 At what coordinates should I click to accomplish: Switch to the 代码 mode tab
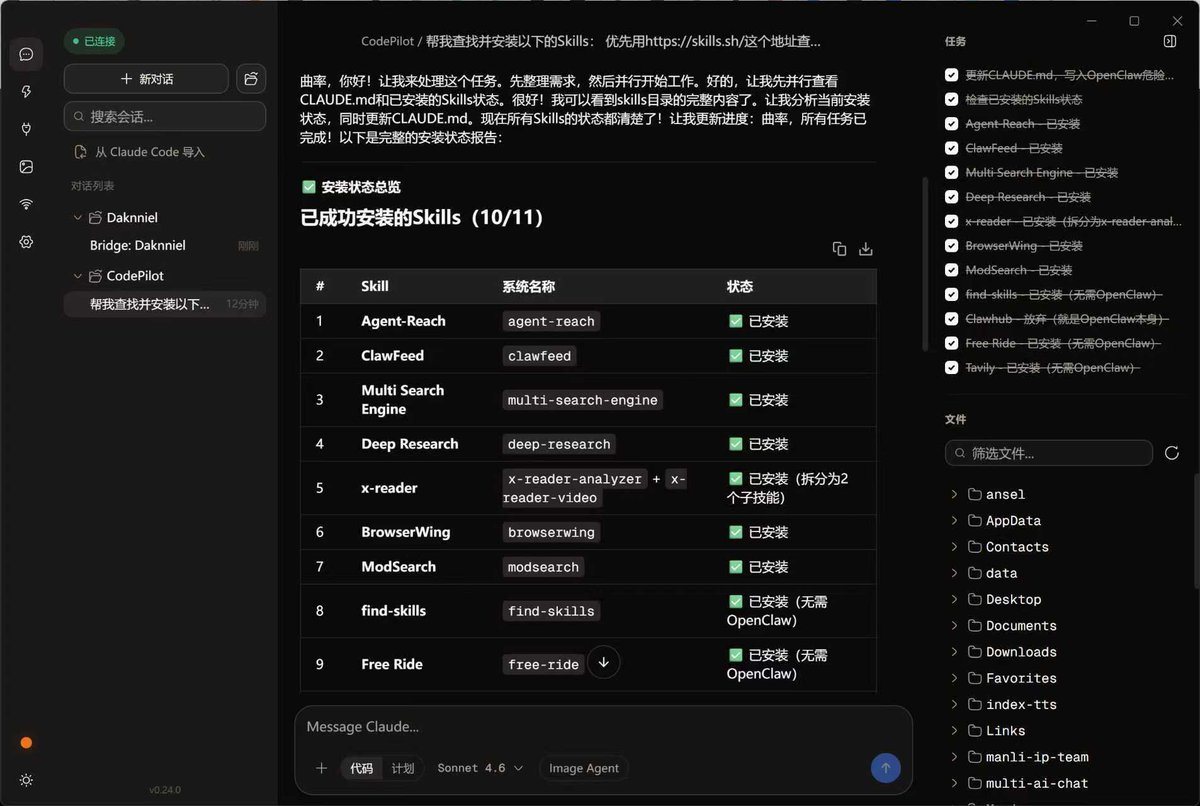click(361, 768)
